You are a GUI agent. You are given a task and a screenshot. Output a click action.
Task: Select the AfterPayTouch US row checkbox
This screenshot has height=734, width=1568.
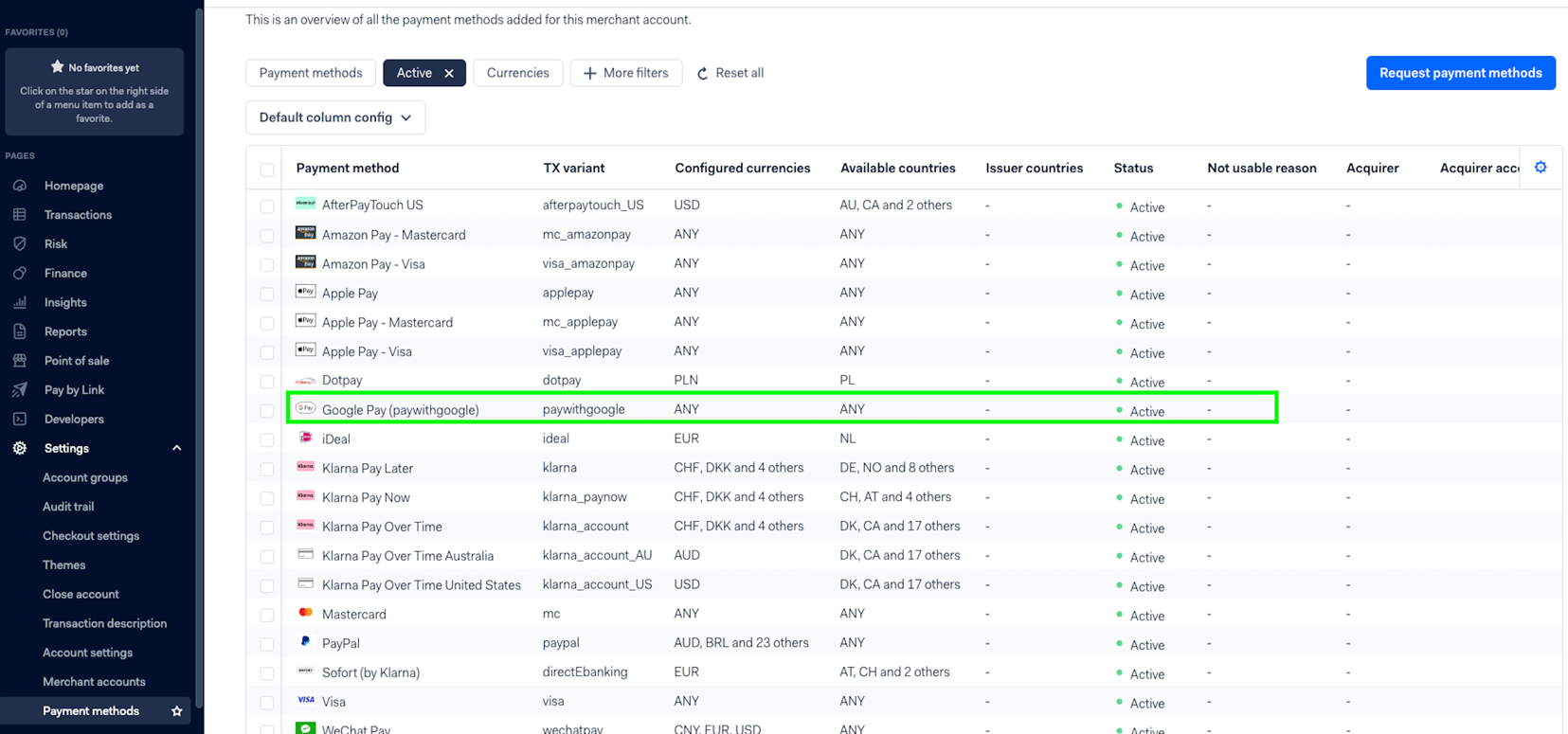coord(267,206)
